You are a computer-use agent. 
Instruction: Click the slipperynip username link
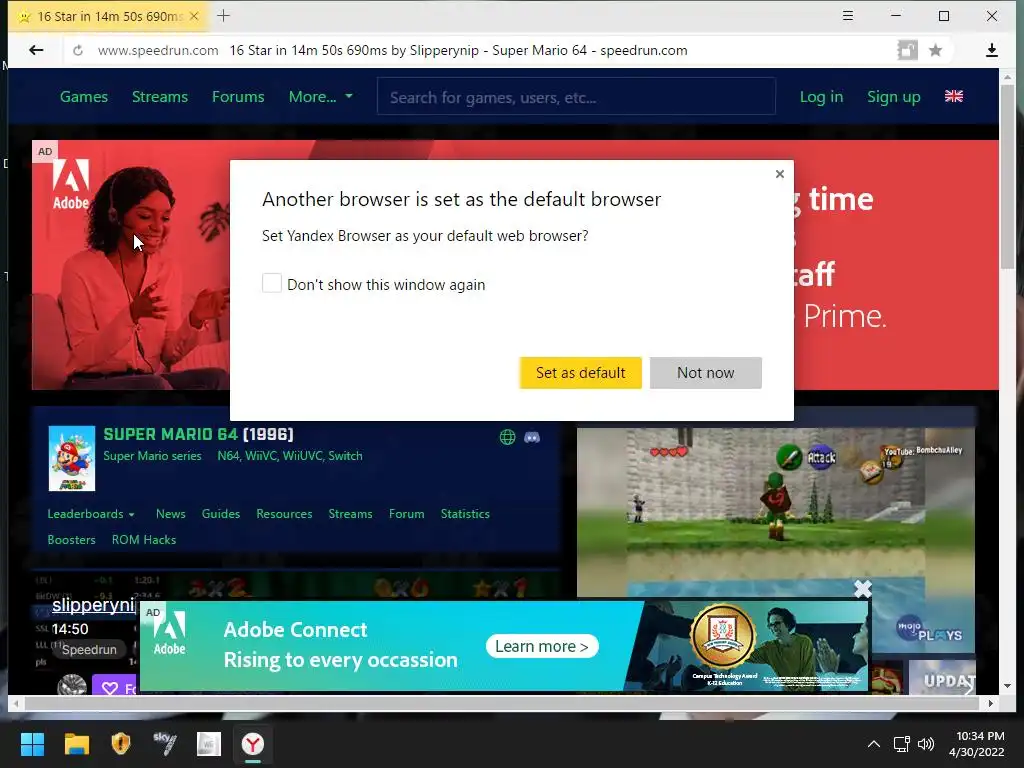93,605
